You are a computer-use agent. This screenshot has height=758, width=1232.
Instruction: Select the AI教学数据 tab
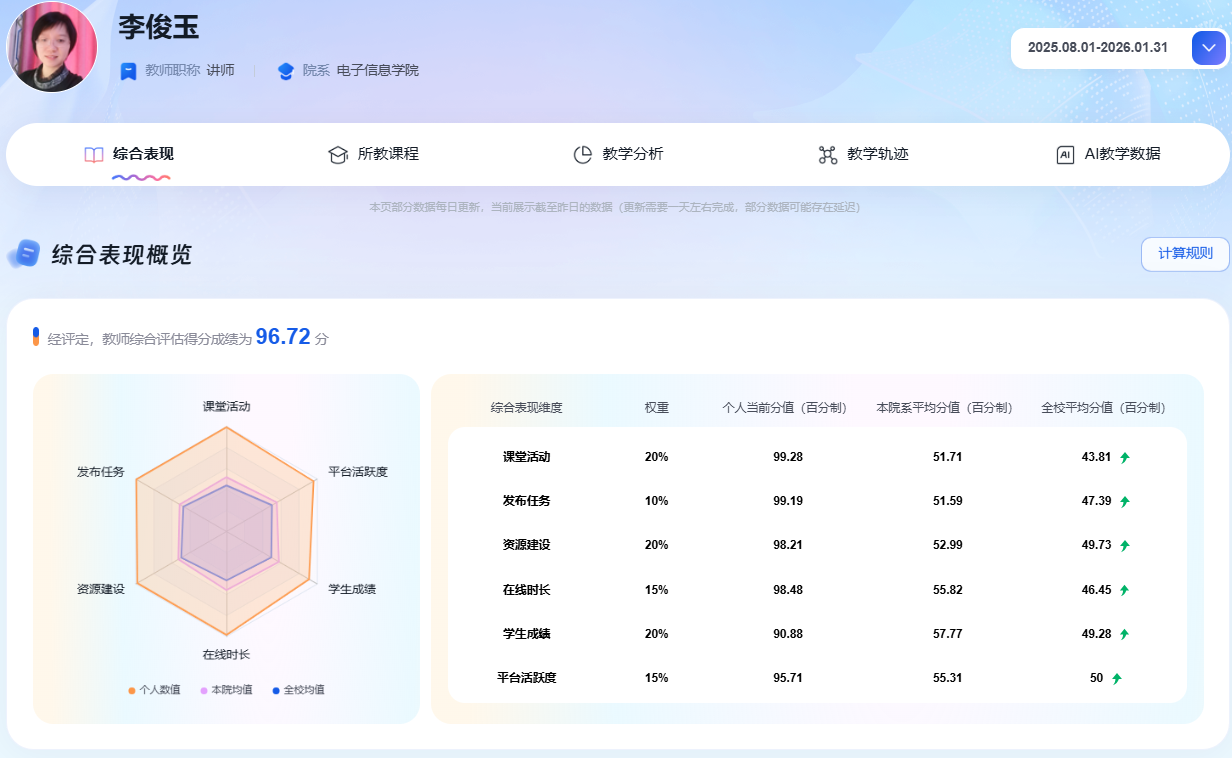click(1122, 154)
